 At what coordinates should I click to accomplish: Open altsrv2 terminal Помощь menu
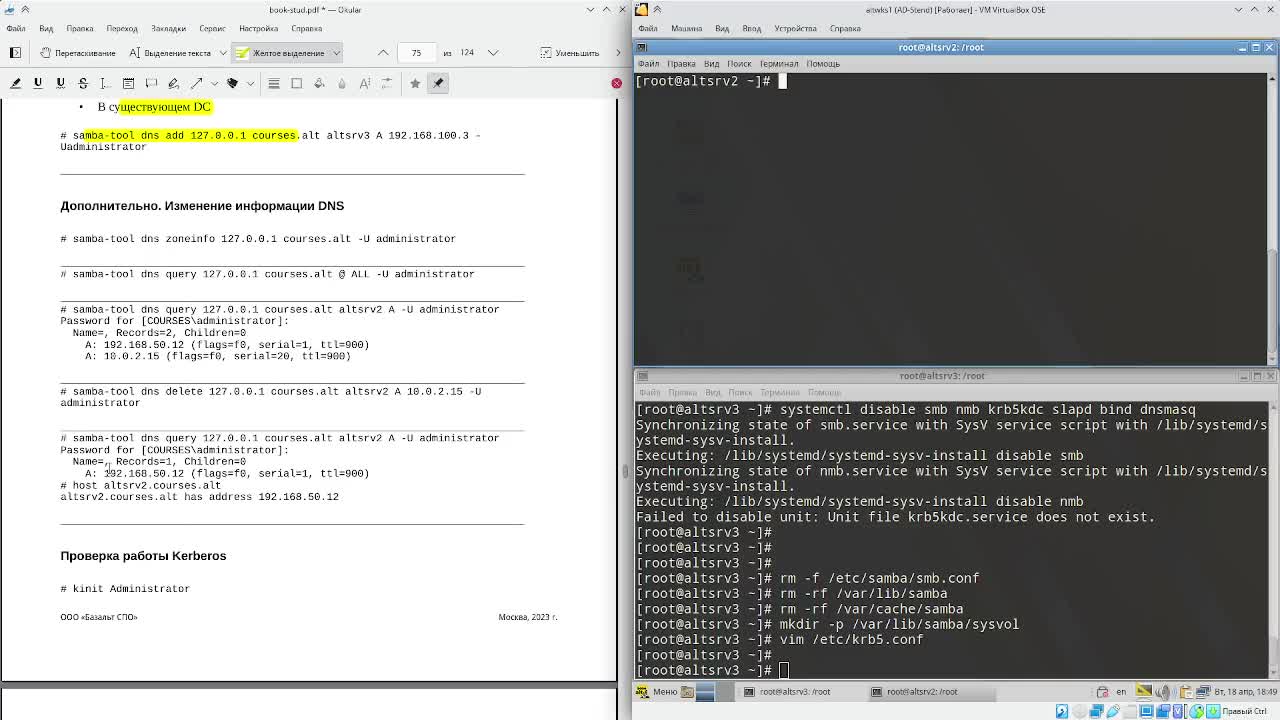823,64
